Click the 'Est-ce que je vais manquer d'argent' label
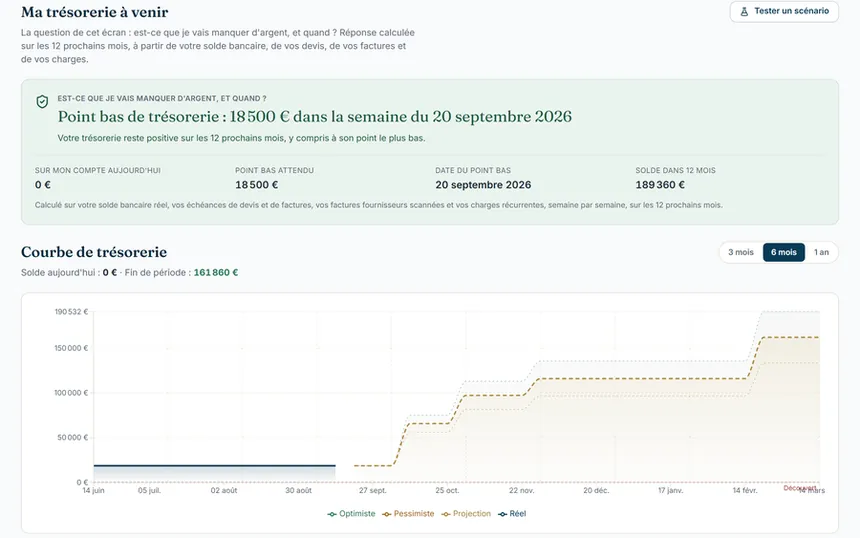This screenshot has height=538, width=860. [x=162, y=99]
